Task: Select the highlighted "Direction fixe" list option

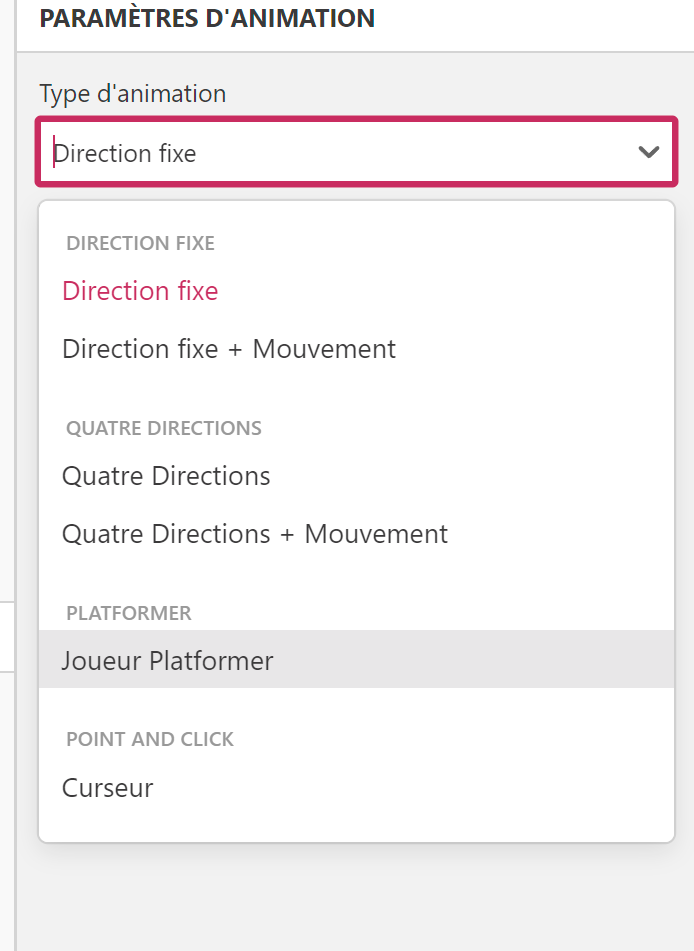Action: coord(140,291)
